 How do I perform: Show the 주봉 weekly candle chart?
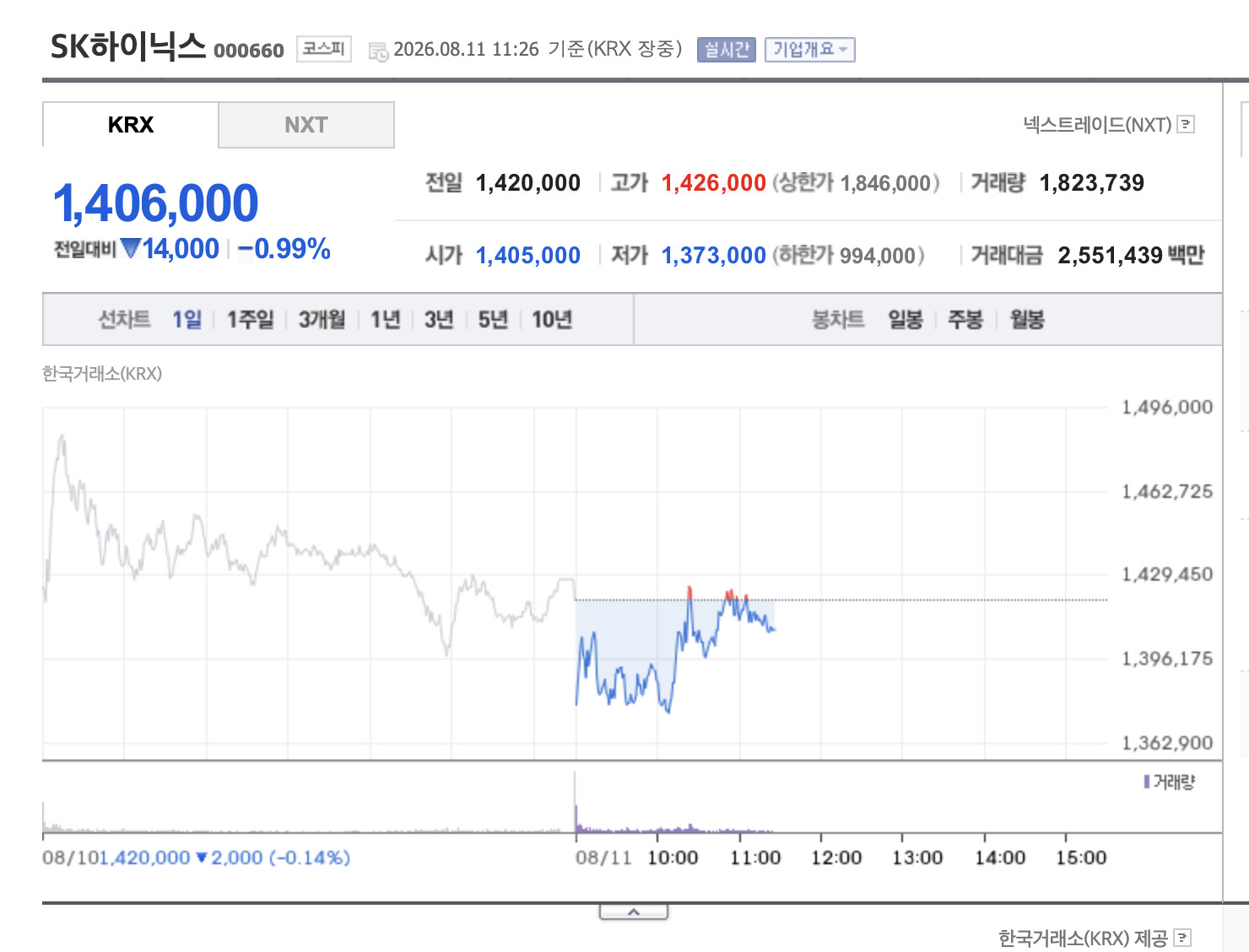coord(965,320)
